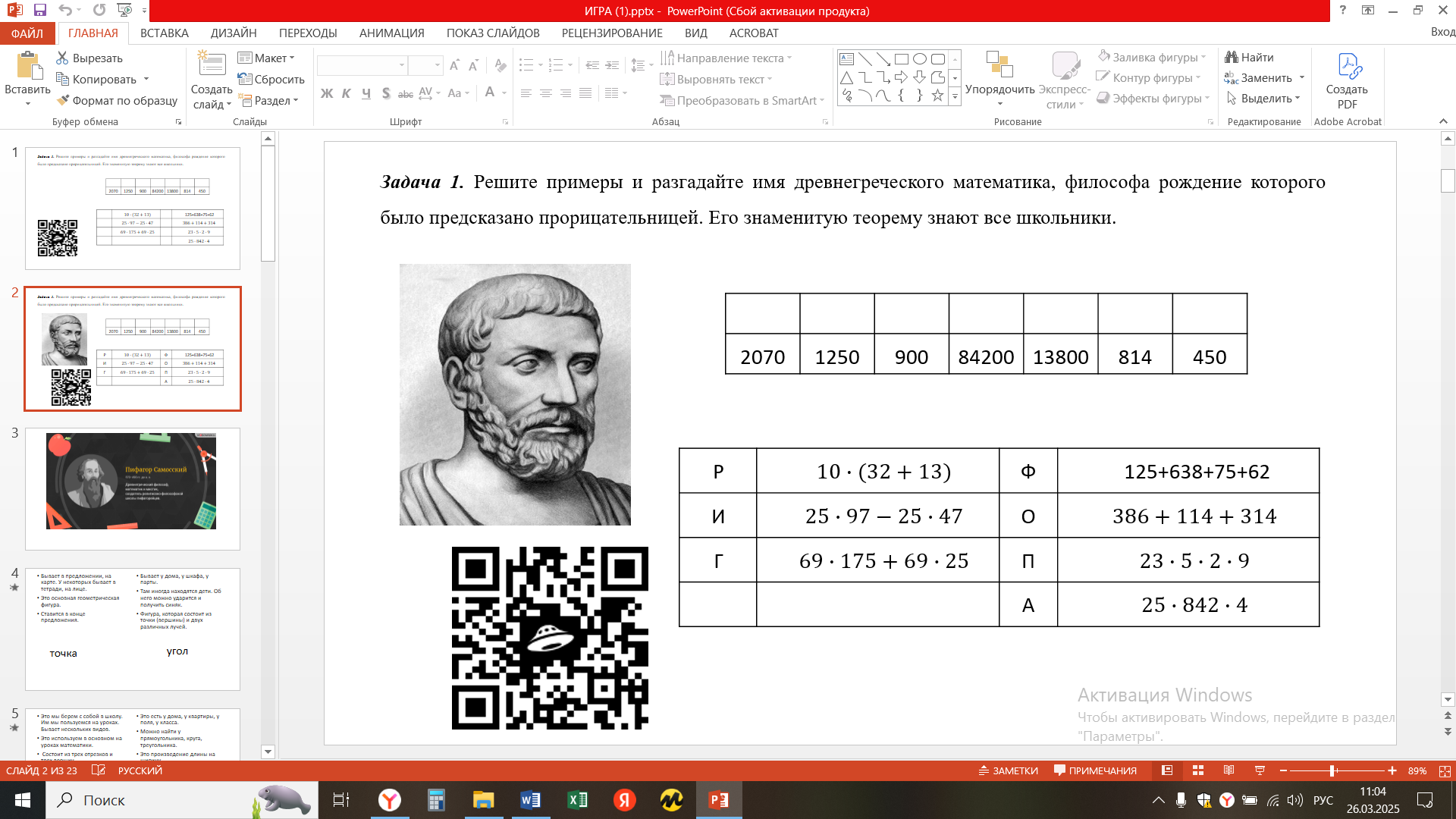Increase font size button
This screenshot has width=1456, height=819.
click(454, 65)
